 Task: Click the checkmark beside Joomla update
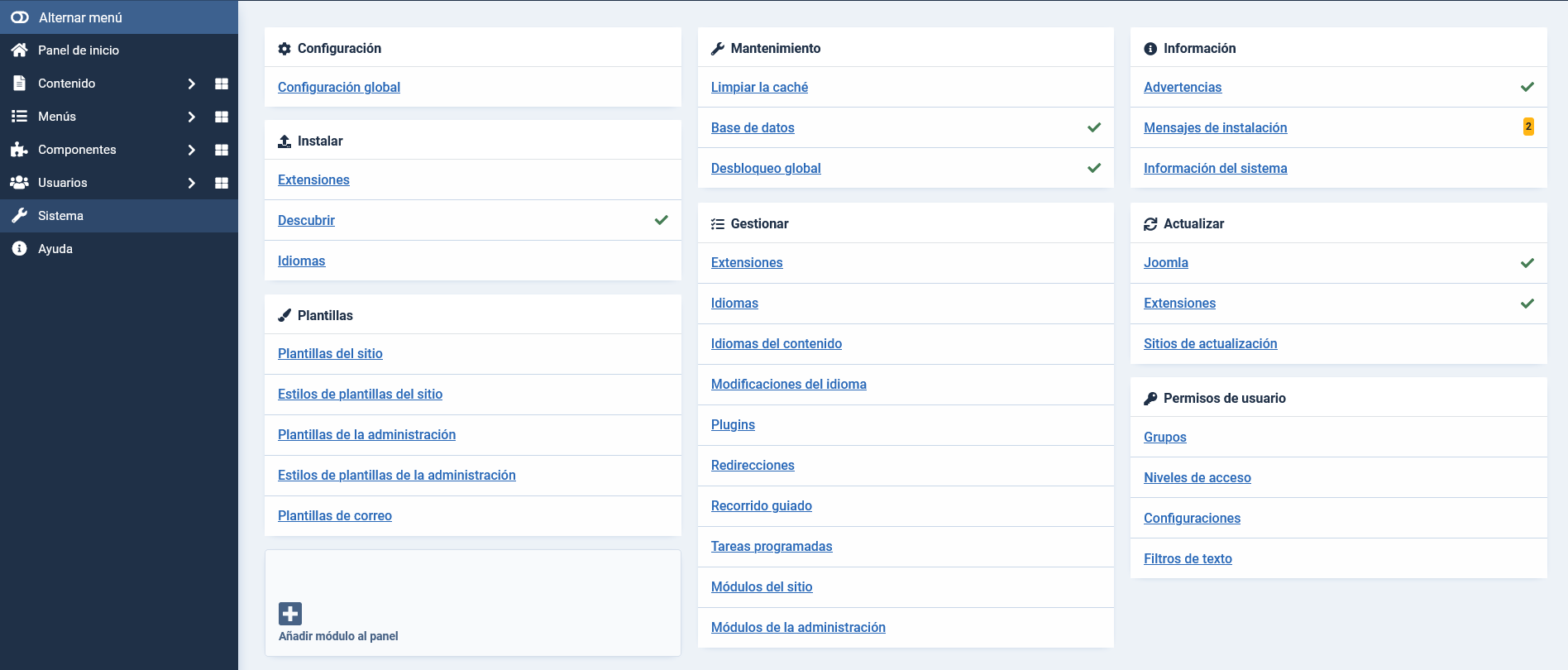pos(1527,263)
